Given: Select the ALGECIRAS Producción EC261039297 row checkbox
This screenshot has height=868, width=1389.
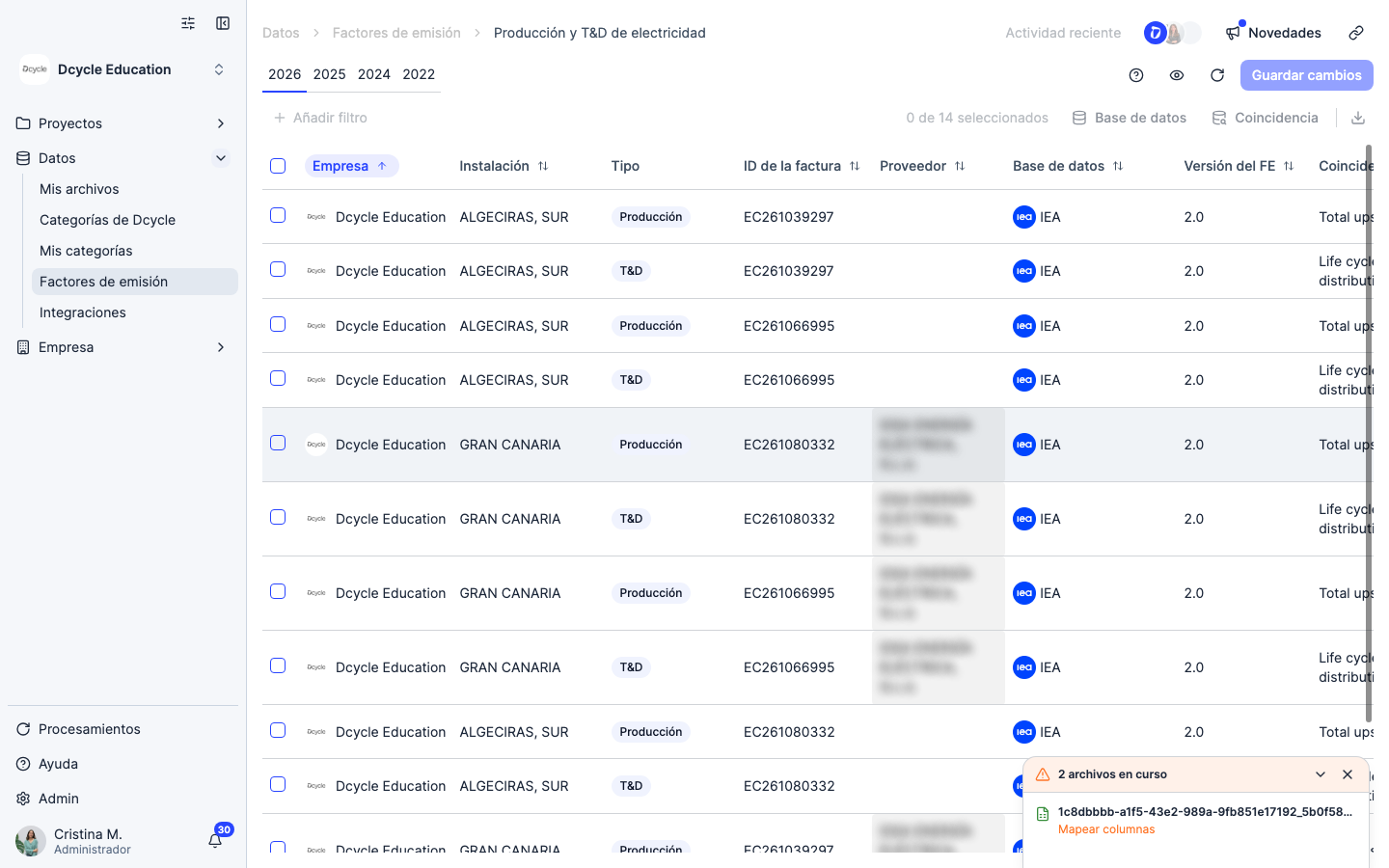Looking at the screenshot, I should [x=278, y=215].
